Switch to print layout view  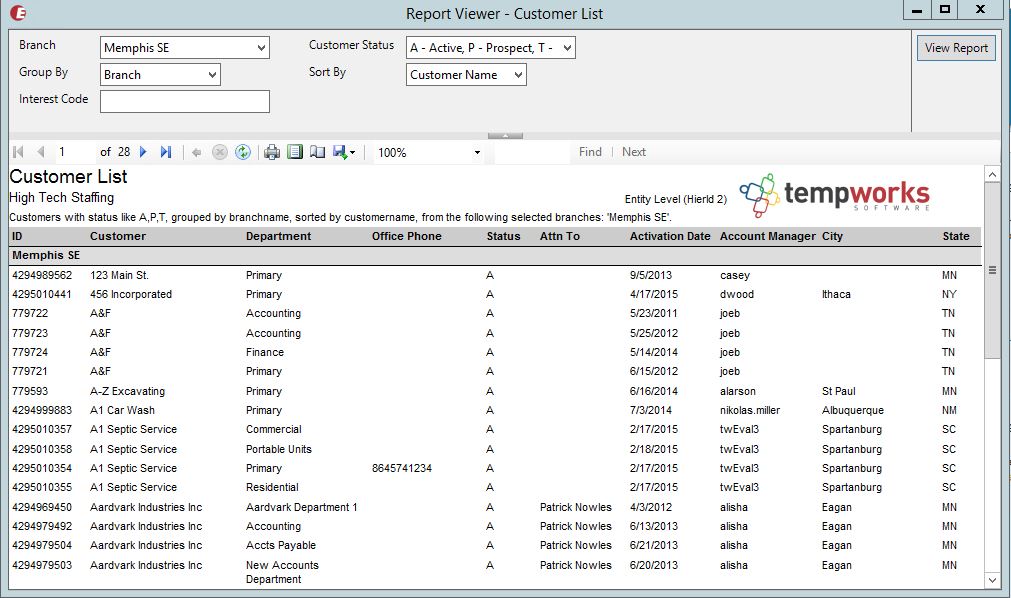coord(294,152)
